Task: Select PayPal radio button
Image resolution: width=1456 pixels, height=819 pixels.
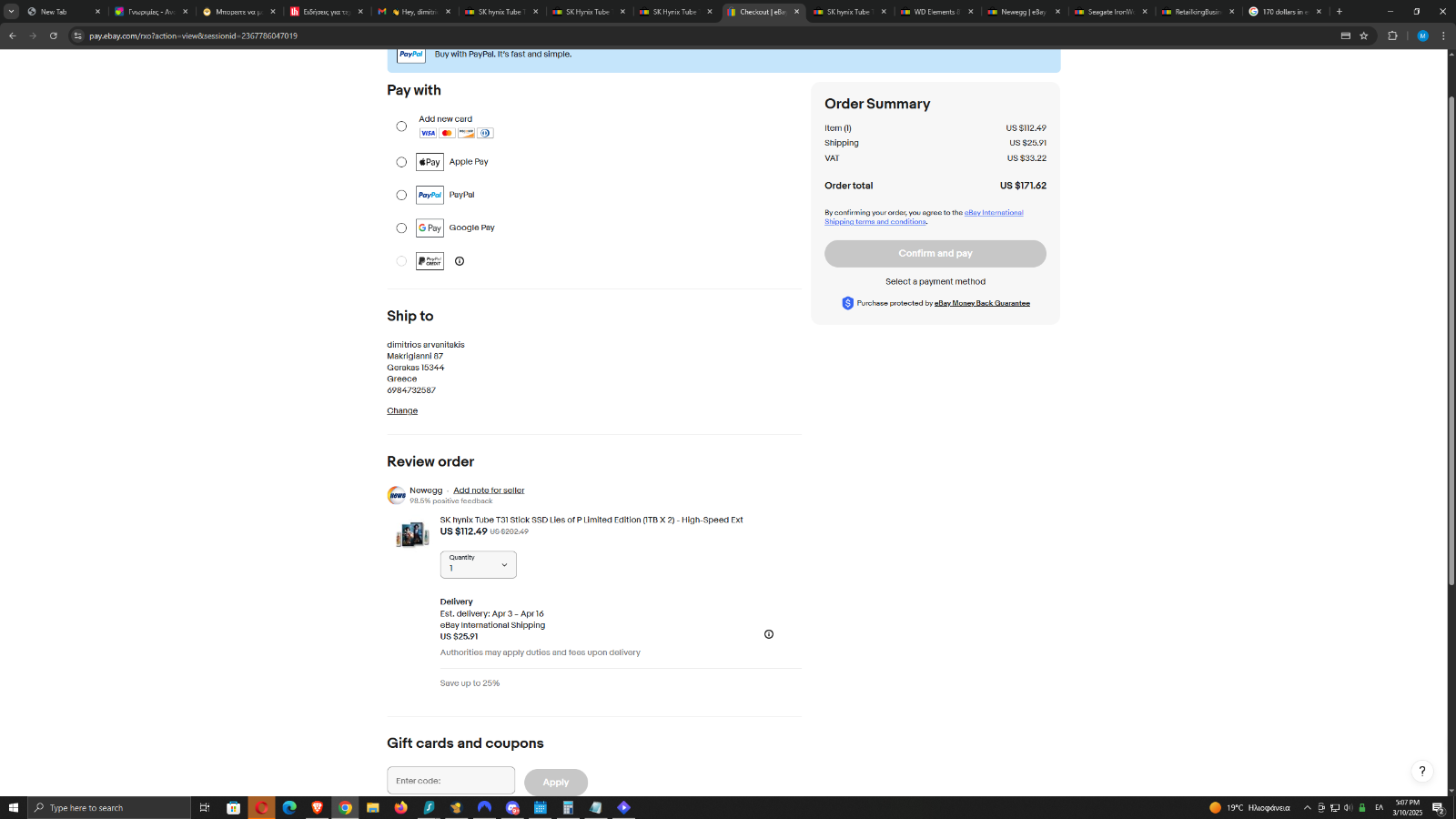Action: [x=401, y=195]
